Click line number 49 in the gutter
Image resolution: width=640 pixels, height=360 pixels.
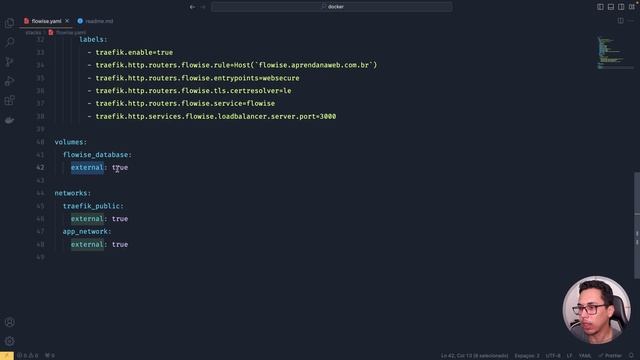40,257
